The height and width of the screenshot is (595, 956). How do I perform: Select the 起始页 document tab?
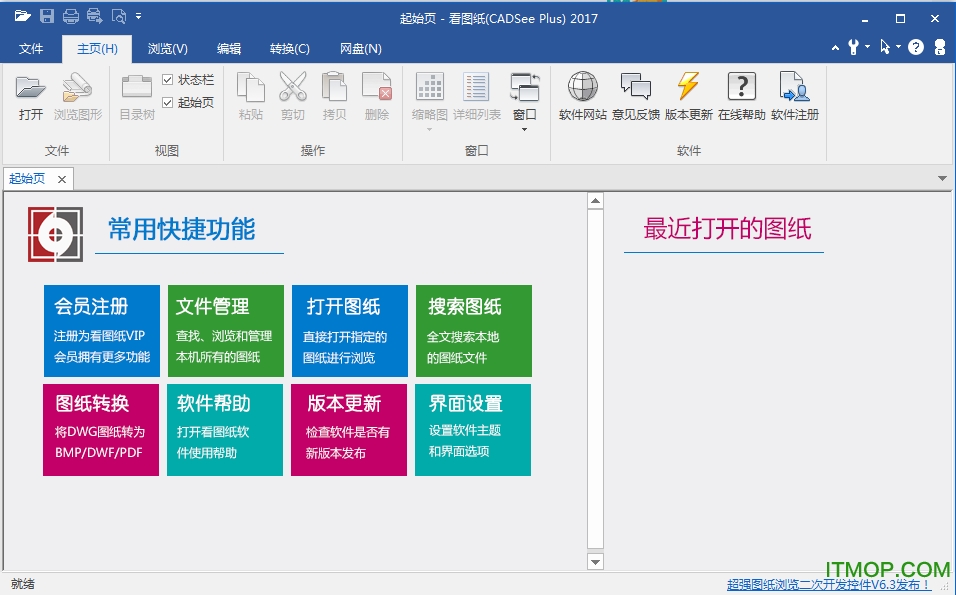(28, 179)
